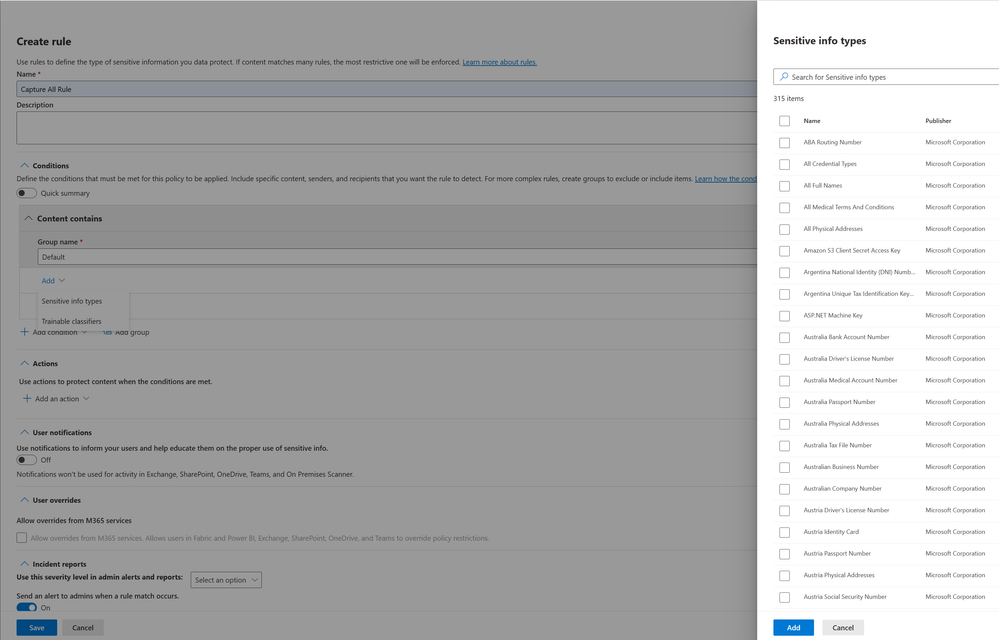Check the ASP.NET Machine Key checkbox

point(784,316)
